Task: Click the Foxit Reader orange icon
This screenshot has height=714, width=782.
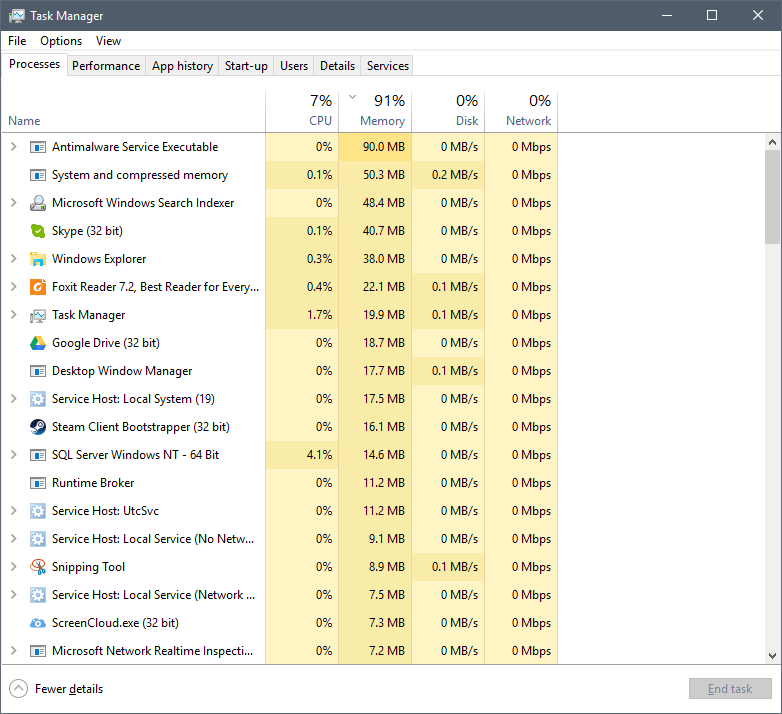Action: tap(38, 287)
